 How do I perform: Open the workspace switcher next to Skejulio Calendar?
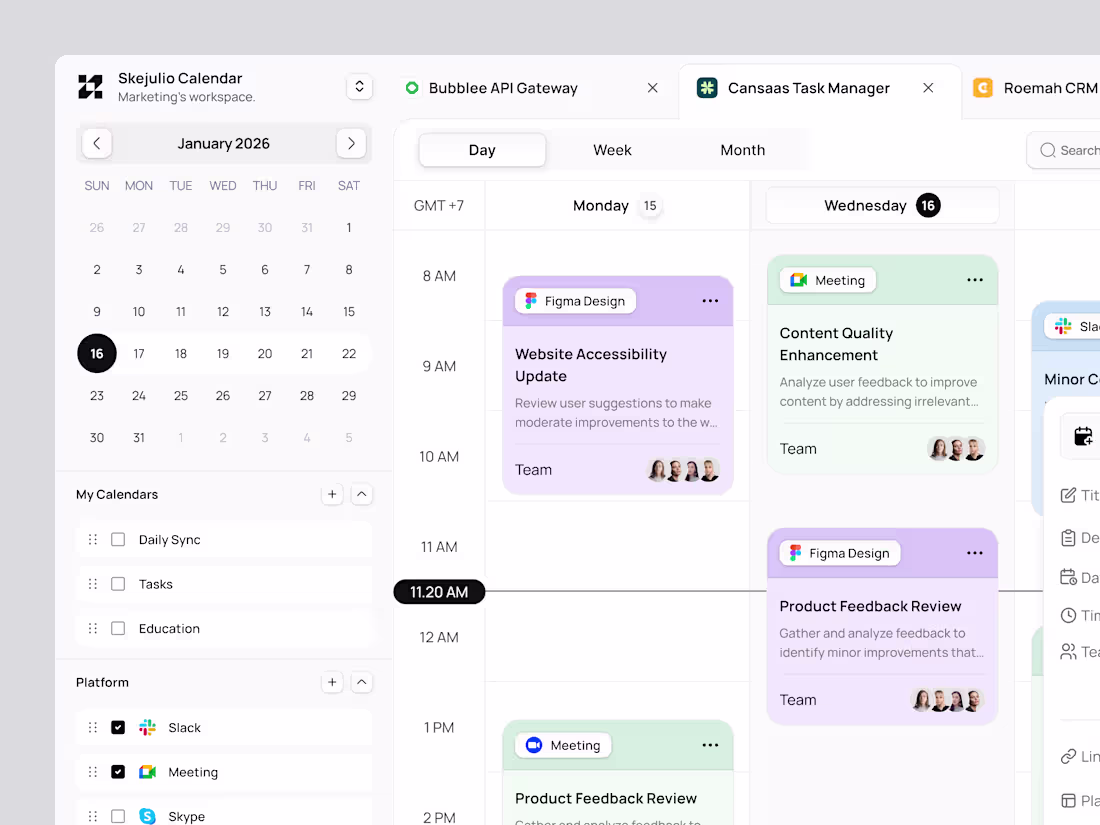(x=359, y=87)
